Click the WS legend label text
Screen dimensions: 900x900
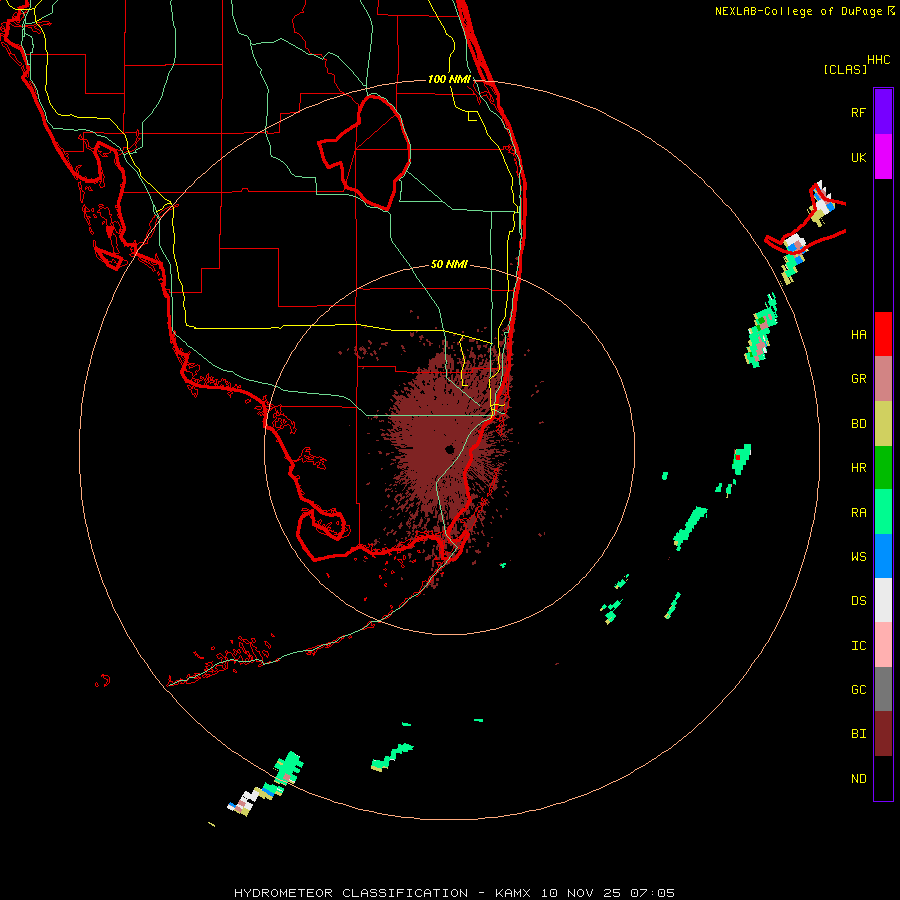pyautogui.click(x=858, y=556)
